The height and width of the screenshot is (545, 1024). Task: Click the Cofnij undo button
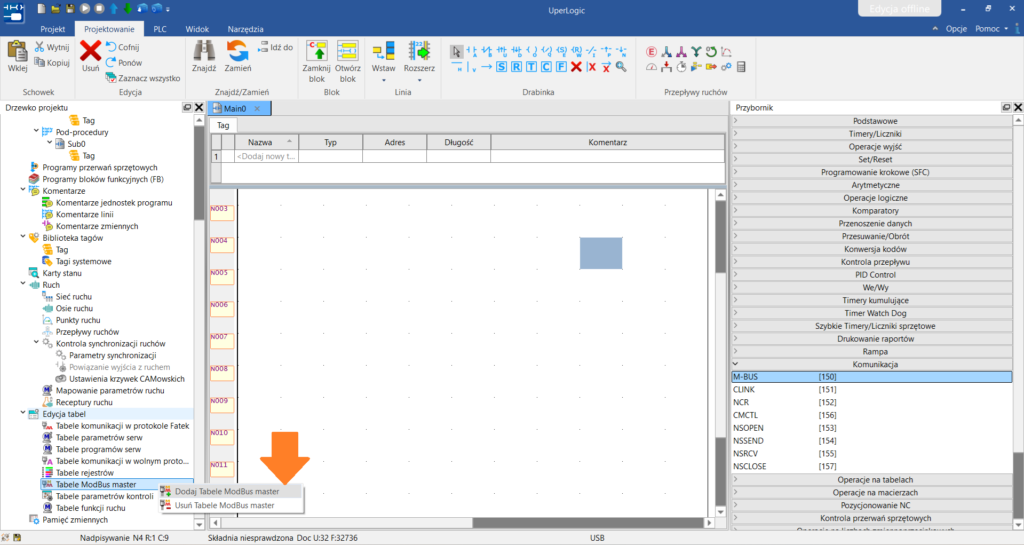tap(122, 47)
